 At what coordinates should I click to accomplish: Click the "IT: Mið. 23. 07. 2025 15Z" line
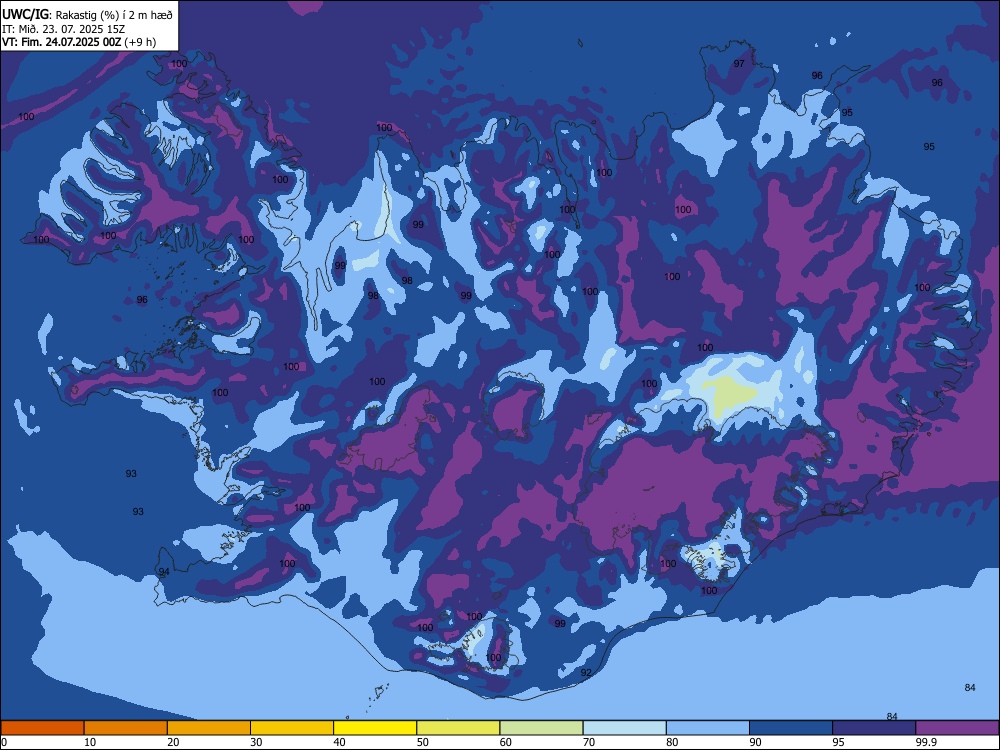click(64, 29)
